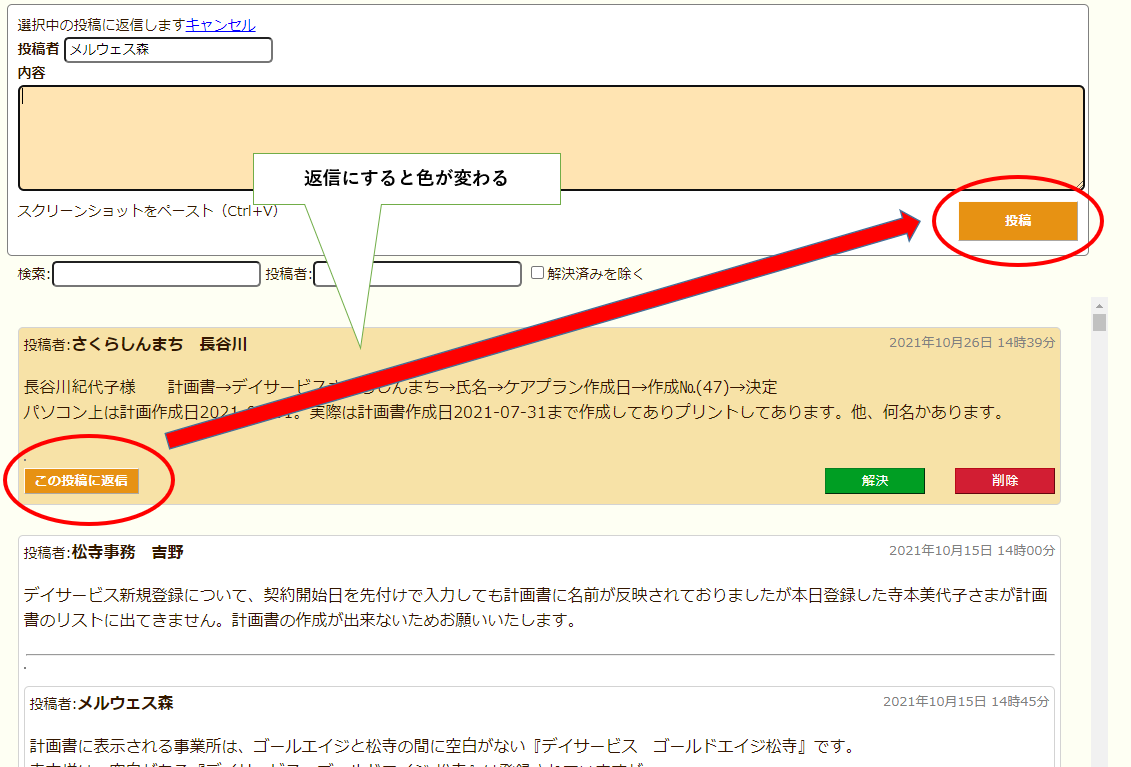The height and width of the screenshot is (767, 1131).
Task: Click the 2021年10月15日 14時45分 reply timestamp
Action: (x=965, y=702)
